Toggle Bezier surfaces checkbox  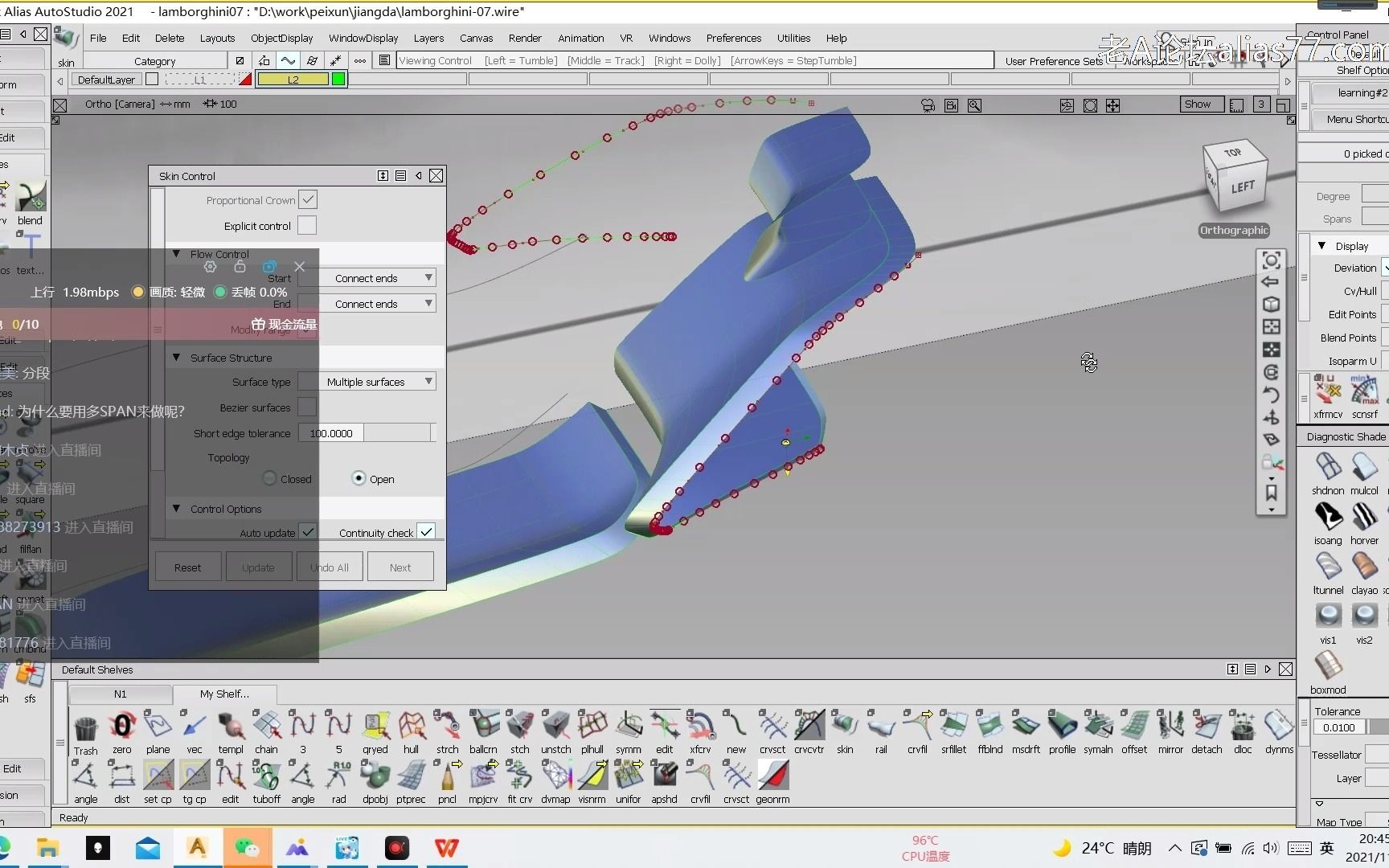coord(307,407)
